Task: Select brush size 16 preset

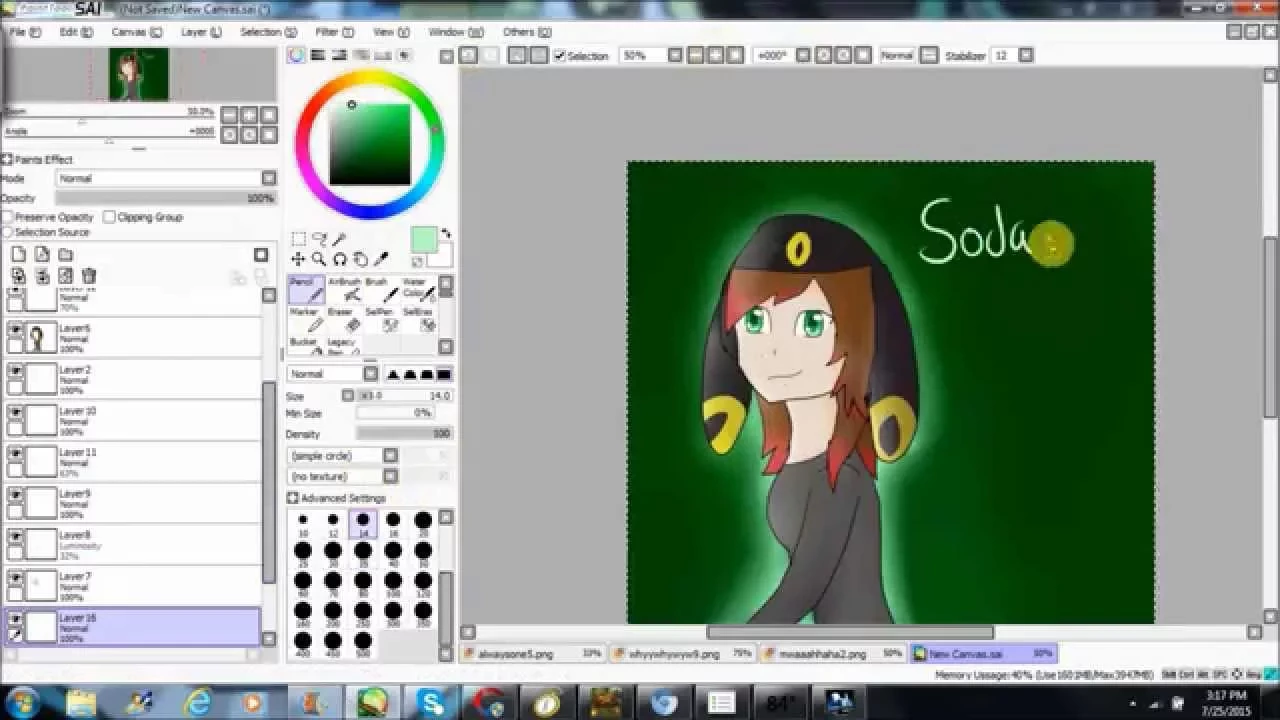Action: point(393,524)
